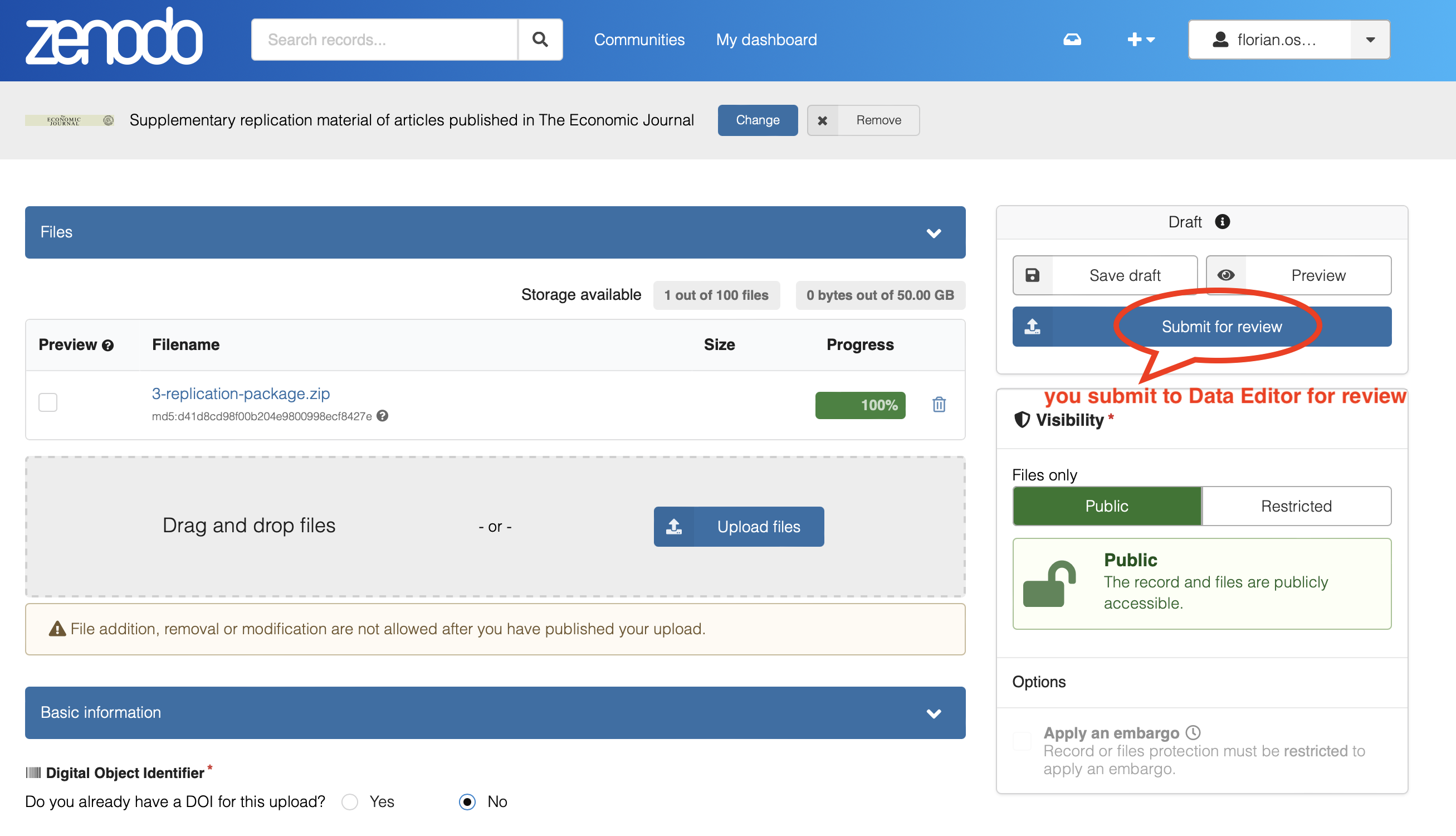This screenshot has width=1456, height=836.
Task: Click the Zenodo logo
Action: coord(114,37)
